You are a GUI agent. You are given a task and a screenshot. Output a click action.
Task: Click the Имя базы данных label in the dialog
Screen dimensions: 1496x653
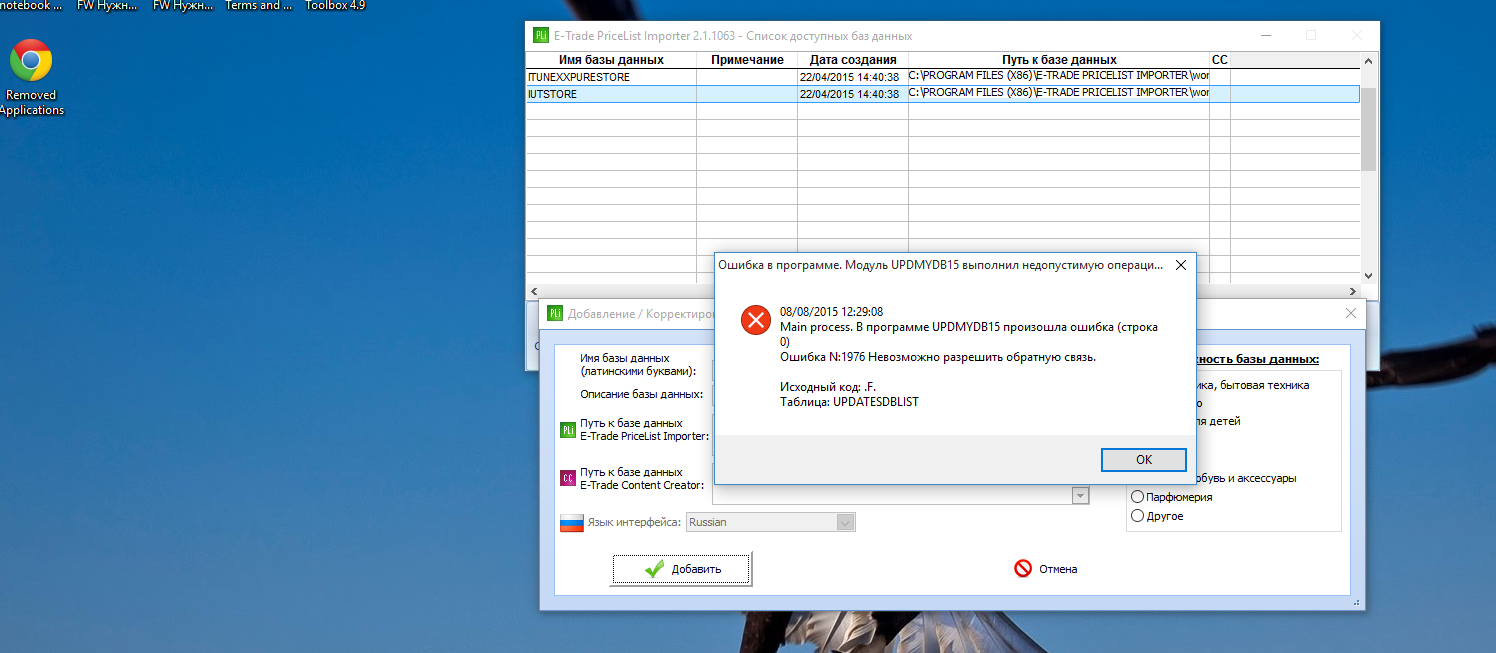(x=638, y=364)
